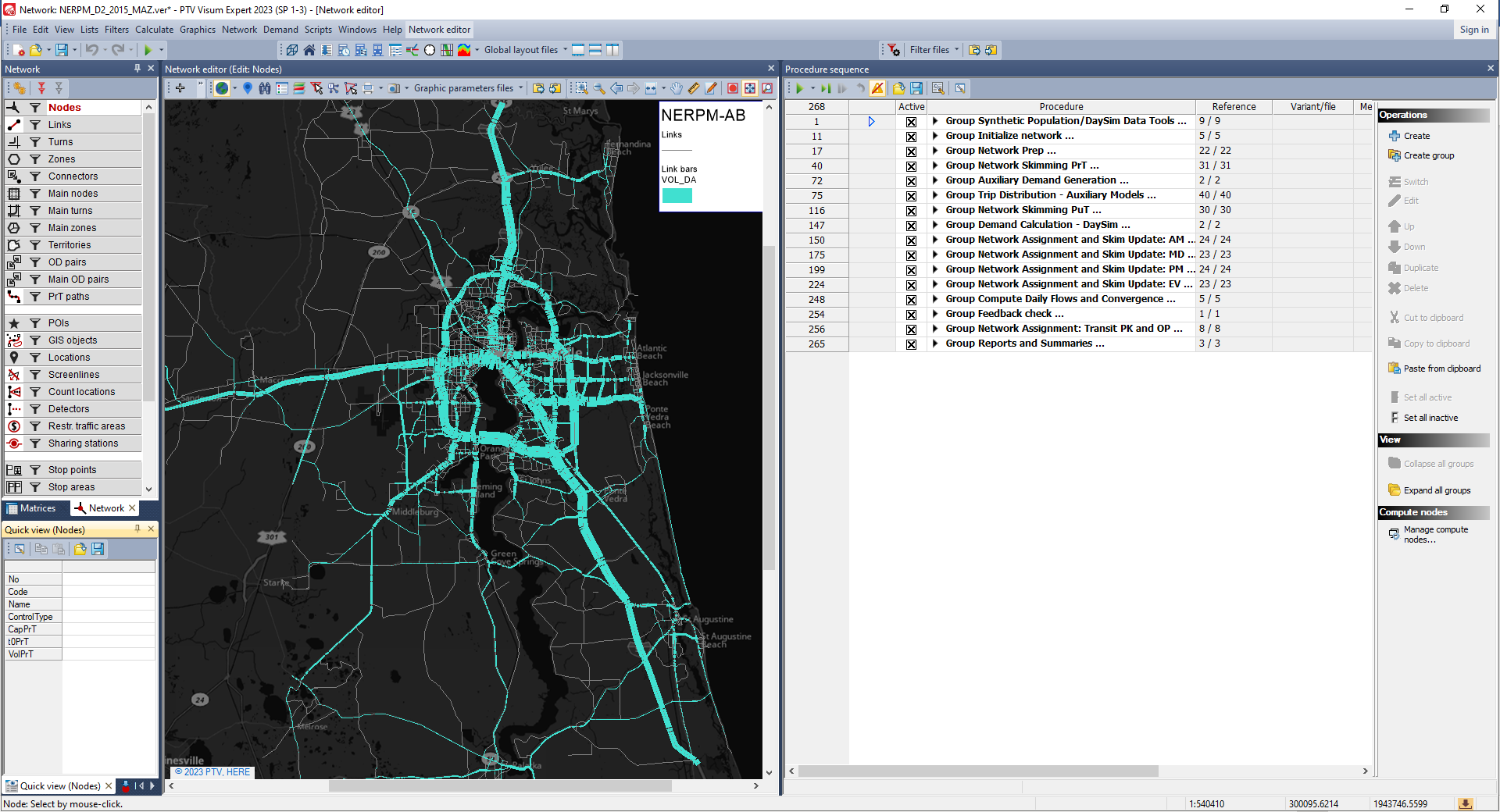Toggle Active checkbox for Group Feedback check
Viewport: 1500px width, 812px height.
[x=911, y=315]
